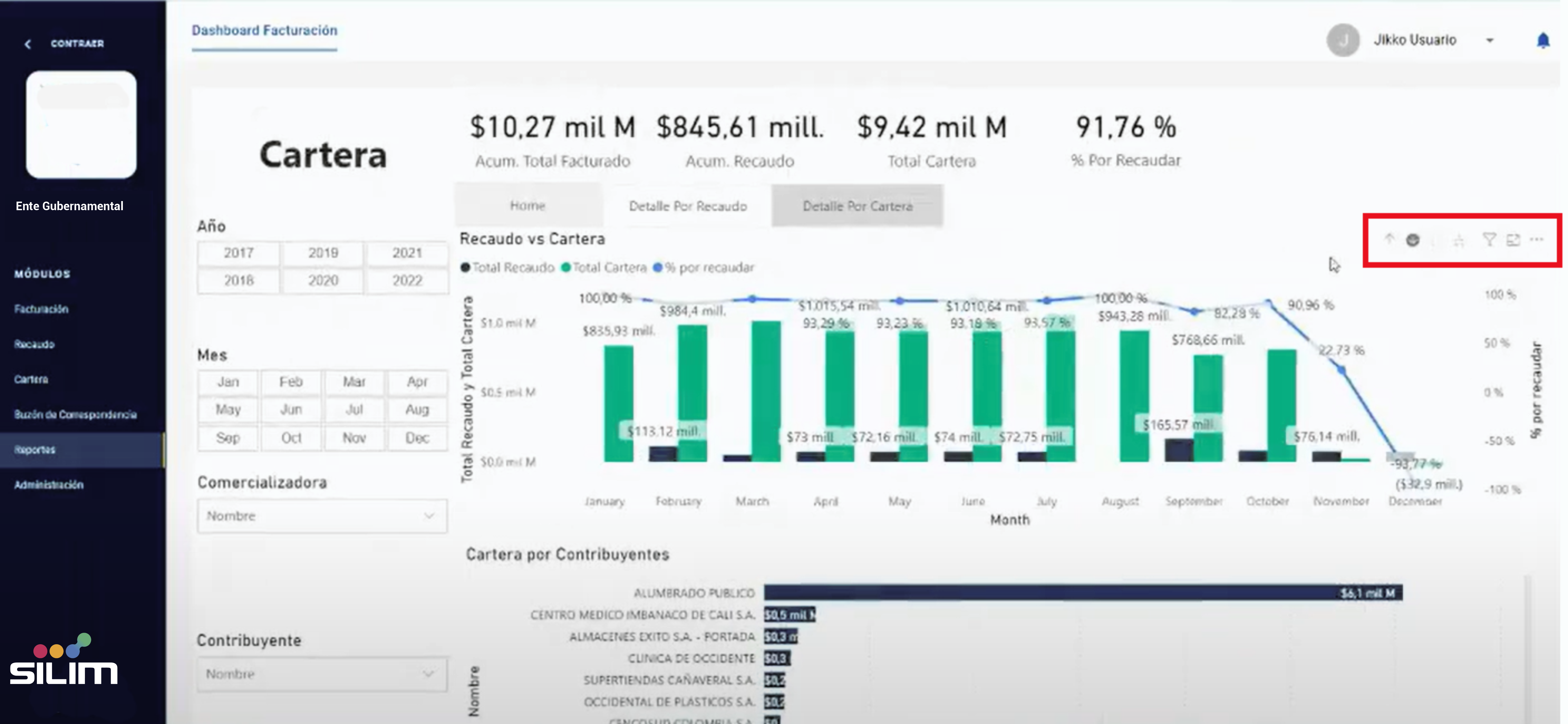Select the Jan month slicer
Screen dimensions: 1568x724
228,382
